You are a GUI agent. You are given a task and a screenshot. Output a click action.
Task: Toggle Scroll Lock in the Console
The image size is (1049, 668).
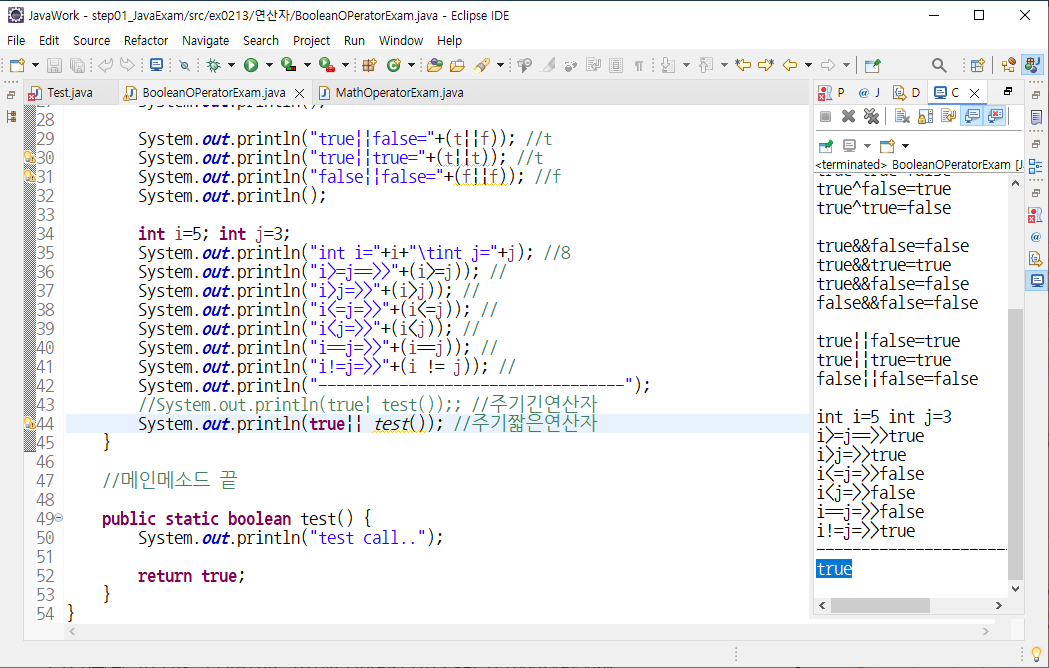[925, 116]
